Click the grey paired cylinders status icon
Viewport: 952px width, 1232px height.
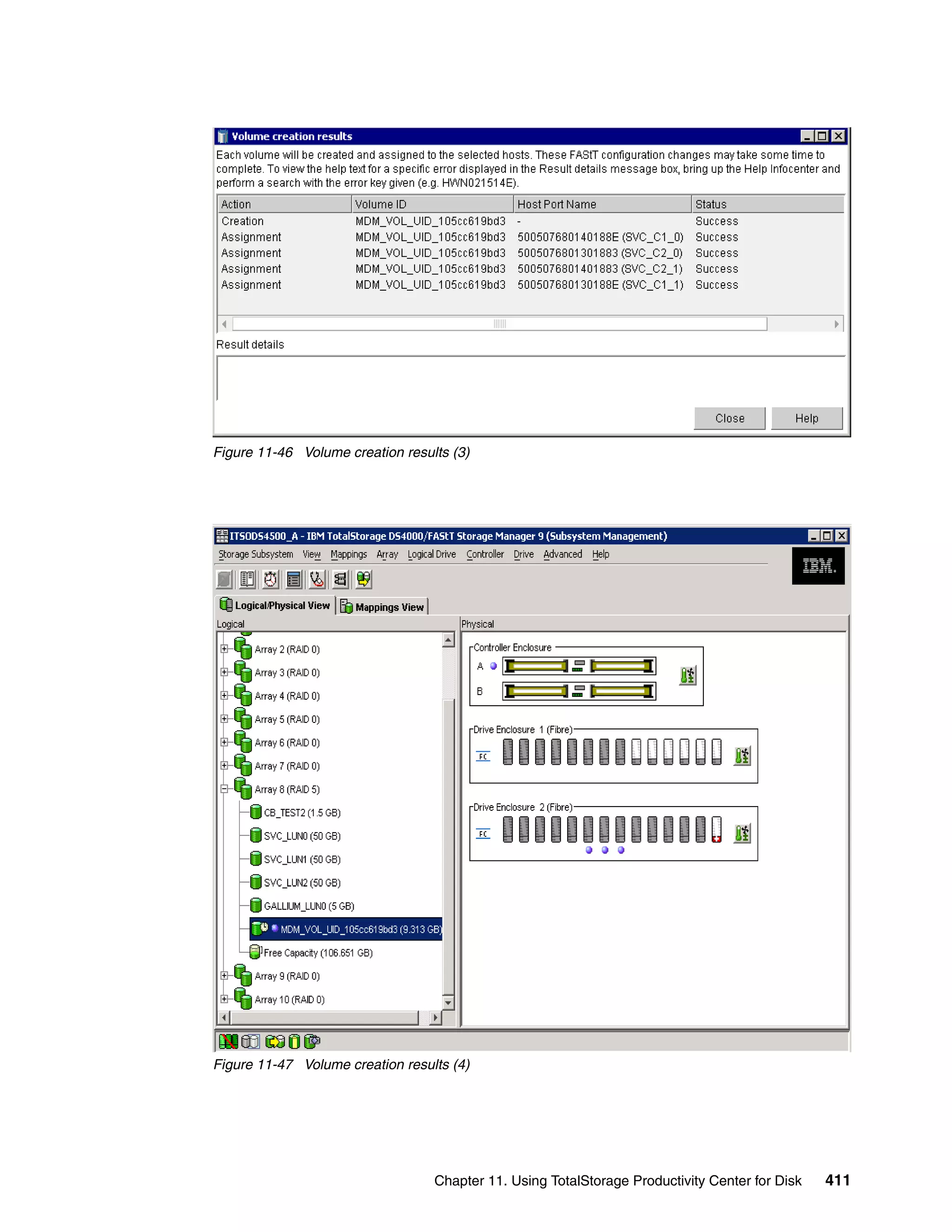coord(251,1041)
